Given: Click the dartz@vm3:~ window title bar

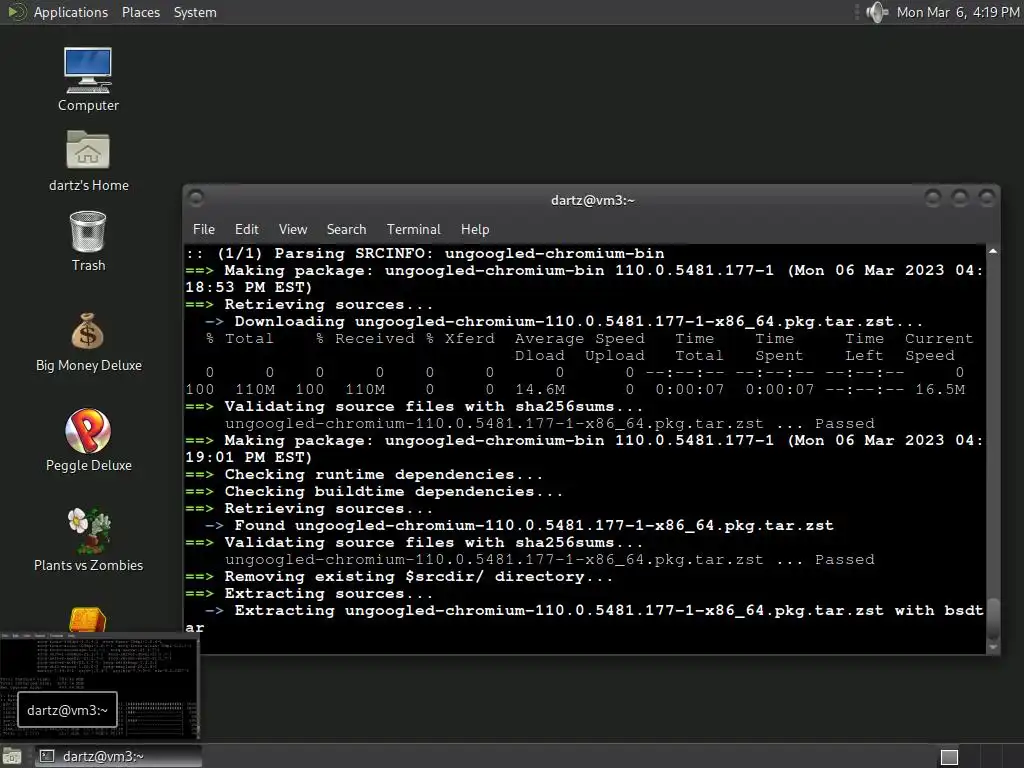Looking at the screenshot, I should (592, 200).
